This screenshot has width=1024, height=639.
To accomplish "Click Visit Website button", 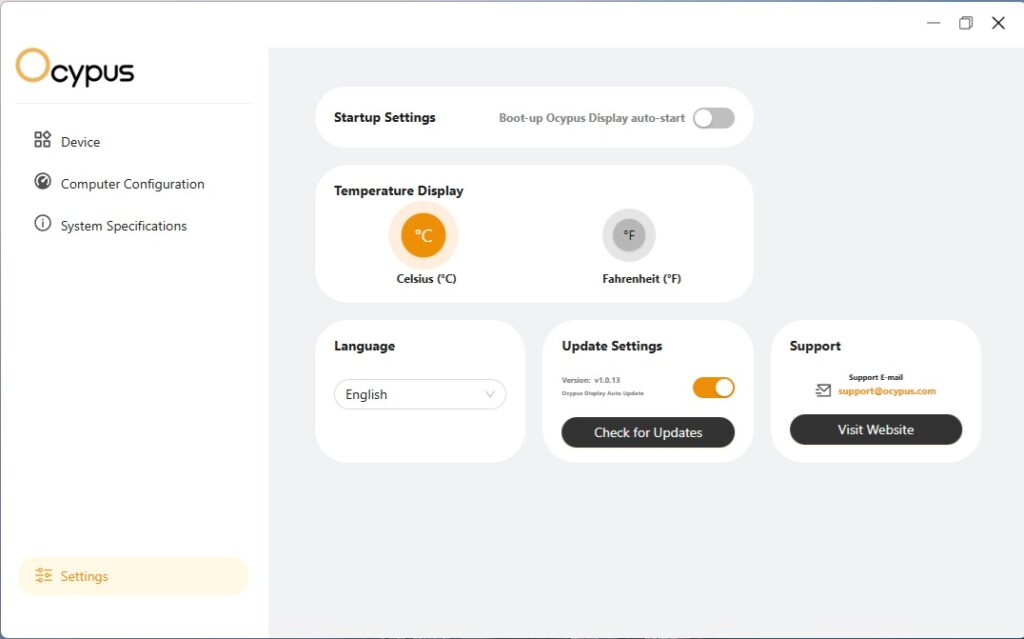I will [x=876, y=429].
